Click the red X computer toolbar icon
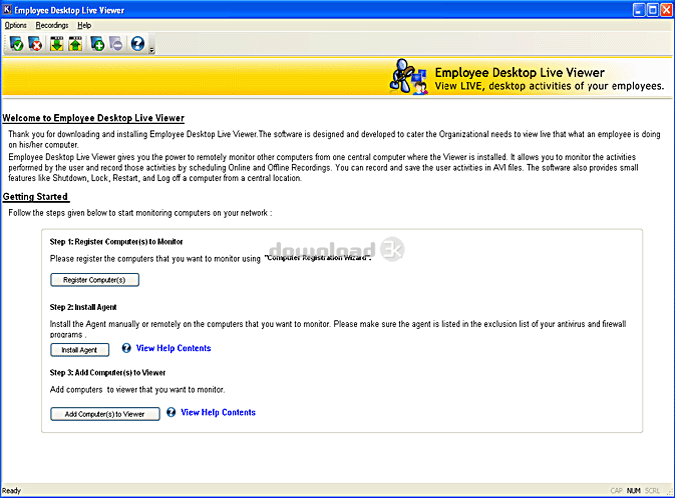Image resolution: width=675 pixels, height=498 pixels. point(36,44)
